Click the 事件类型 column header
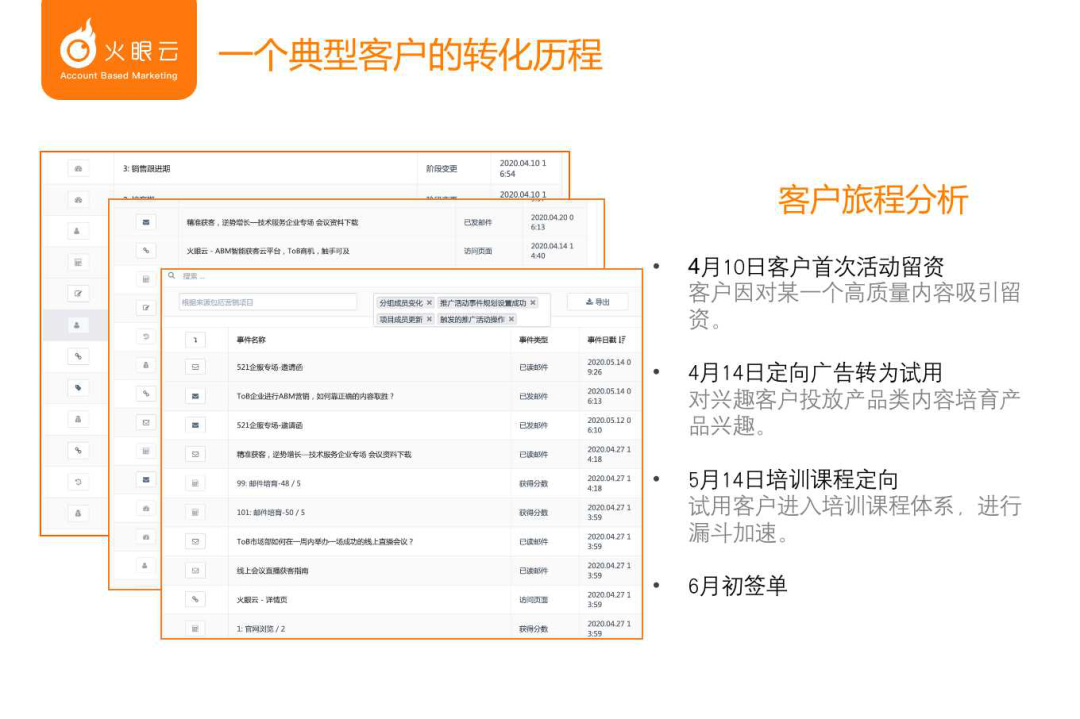1080x719 pixels. coord(534,340)
